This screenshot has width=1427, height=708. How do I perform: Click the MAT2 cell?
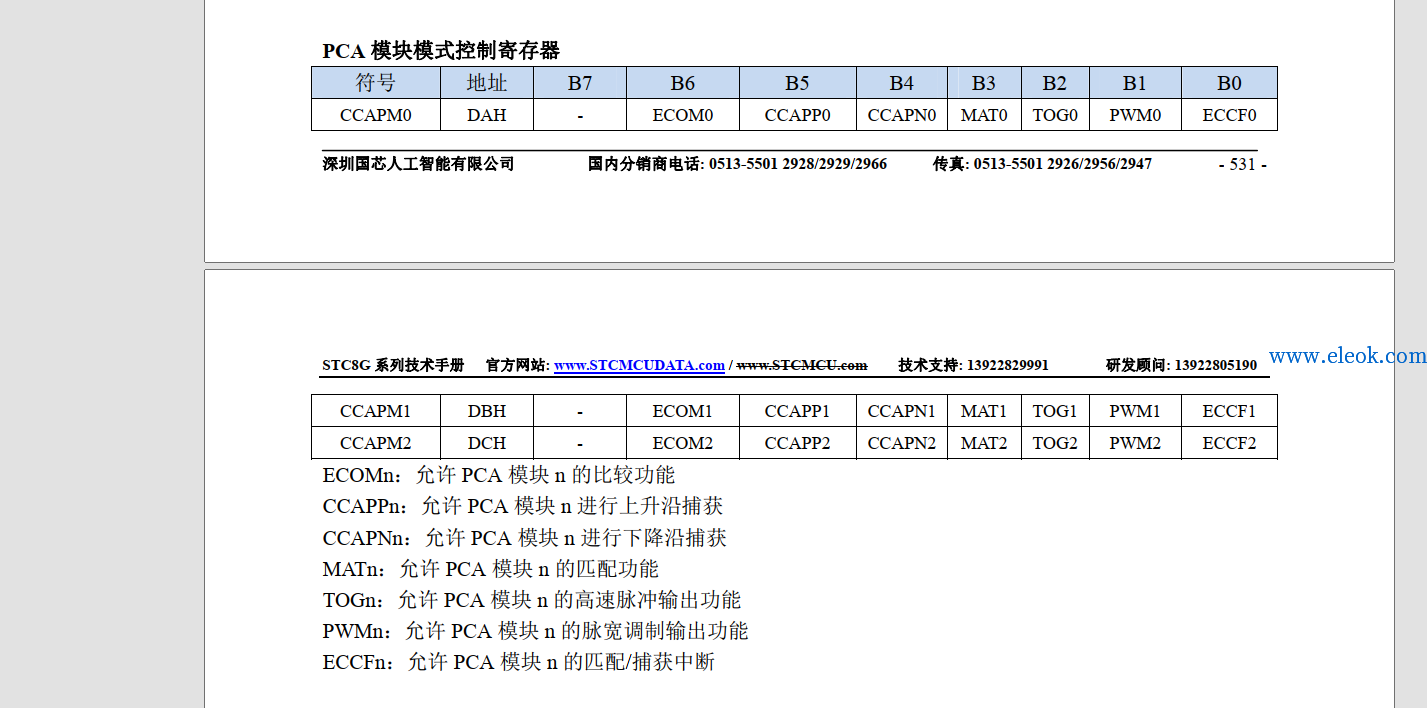tap(984, 443)
